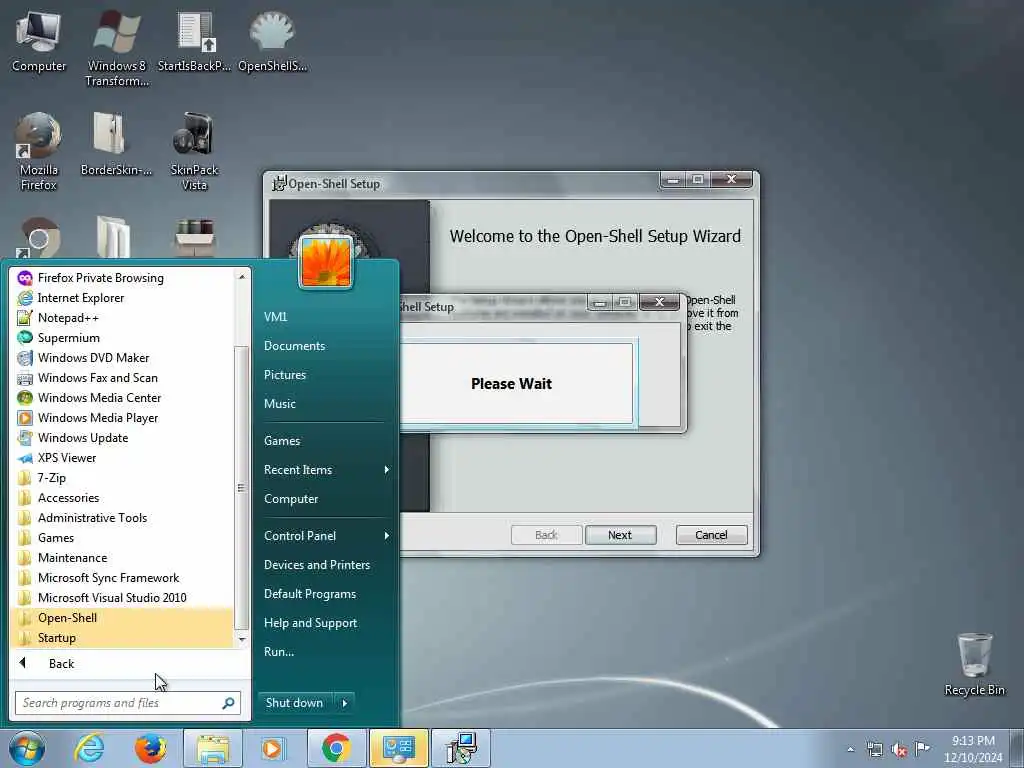The image size is (1024, 768).
Task: Expand the 7-Zip folder
Action: tap(122, 477)
